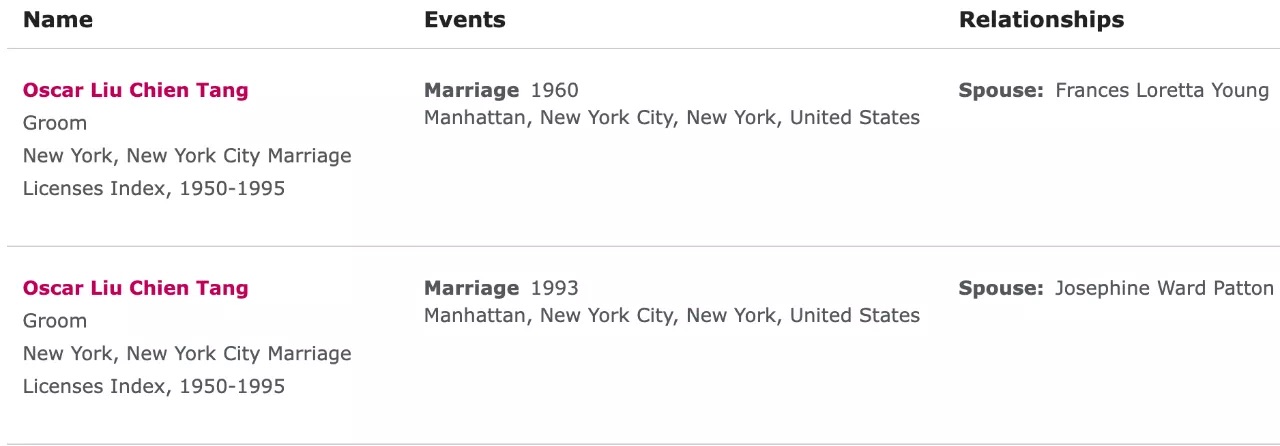Image resolution: width=1280 pixels, height=446 pixels.
Task: Click the Events column header
Action: tap(464, 19)
